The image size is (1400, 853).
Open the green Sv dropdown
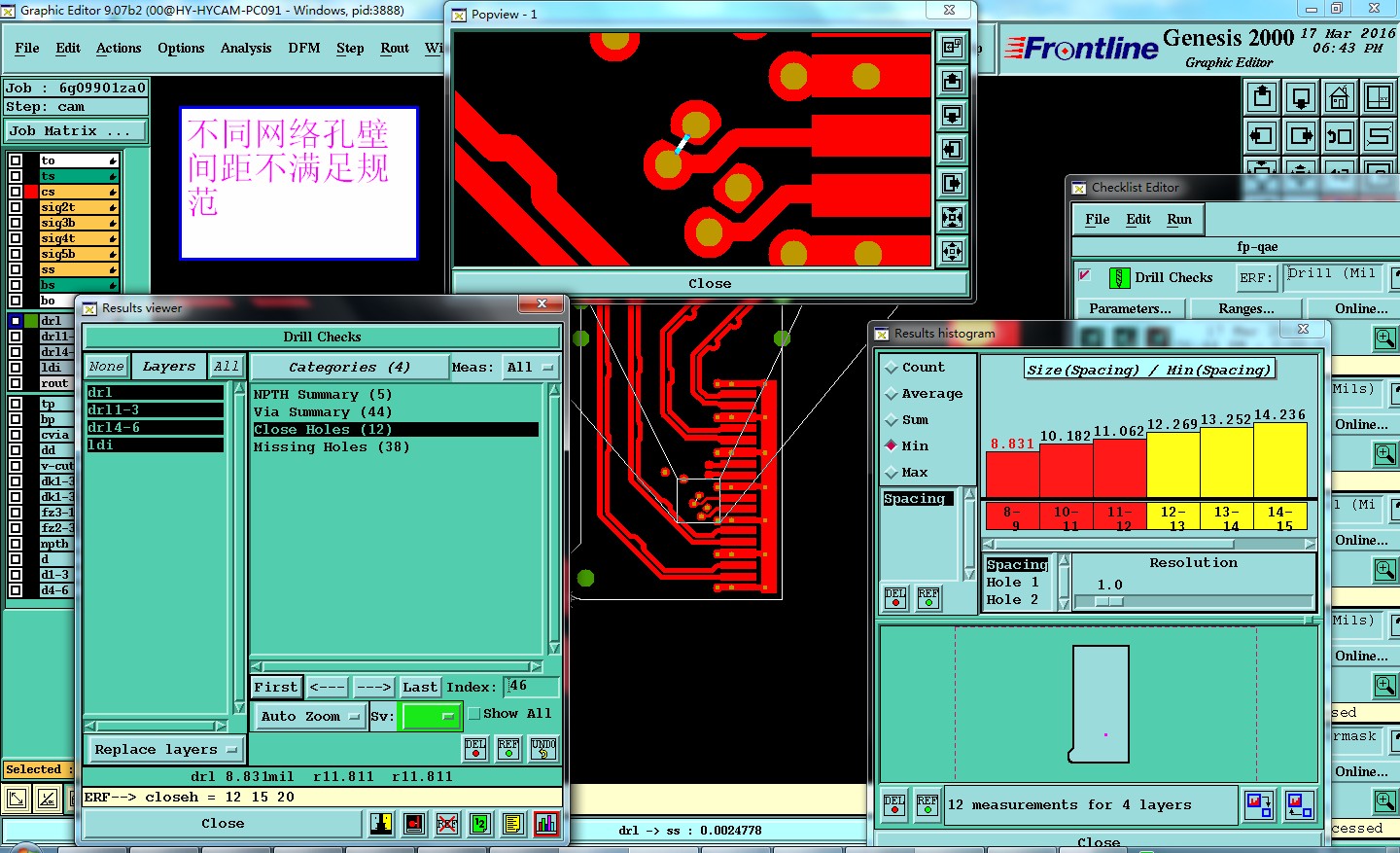(432, 717)
